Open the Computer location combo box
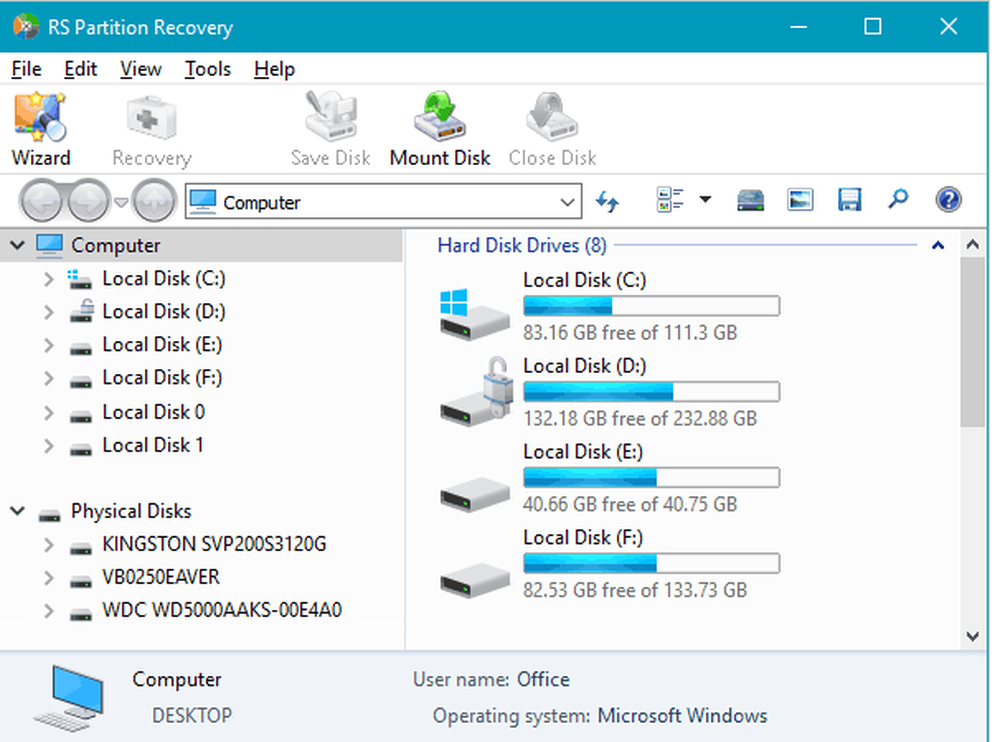 point(383,202)
